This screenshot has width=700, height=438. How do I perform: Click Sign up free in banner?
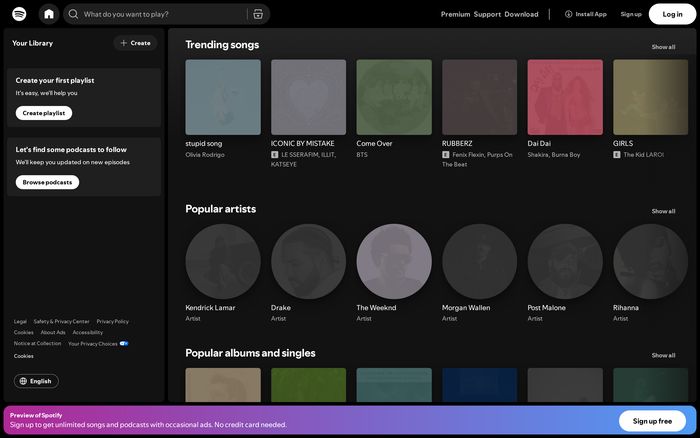pyautogui.click(x=652, y=421)
